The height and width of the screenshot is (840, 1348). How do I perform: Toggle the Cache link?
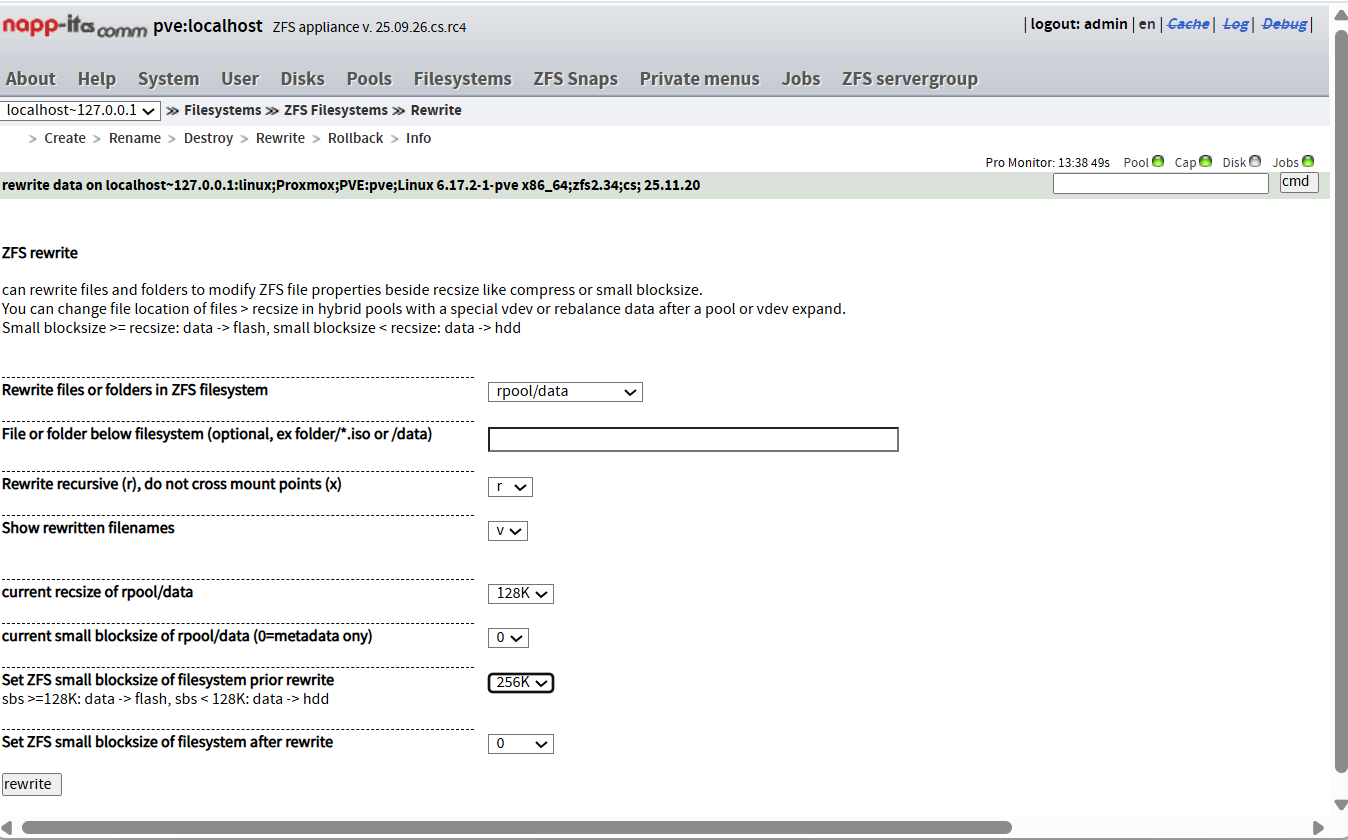coord(1188,24)
